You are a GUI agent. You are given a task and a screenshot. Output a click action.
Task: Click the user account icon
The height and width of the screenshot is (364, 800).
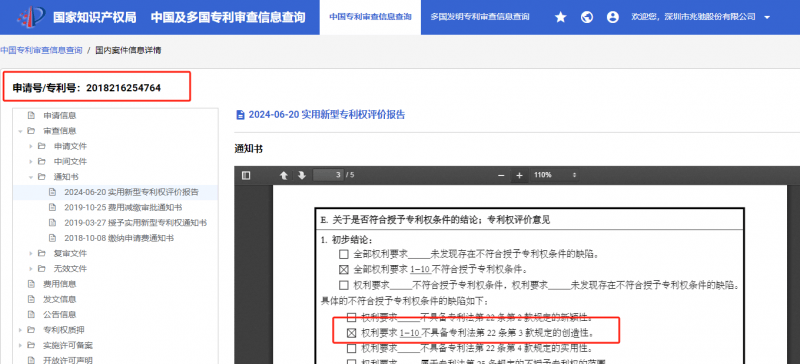click(x=613, y=17)
